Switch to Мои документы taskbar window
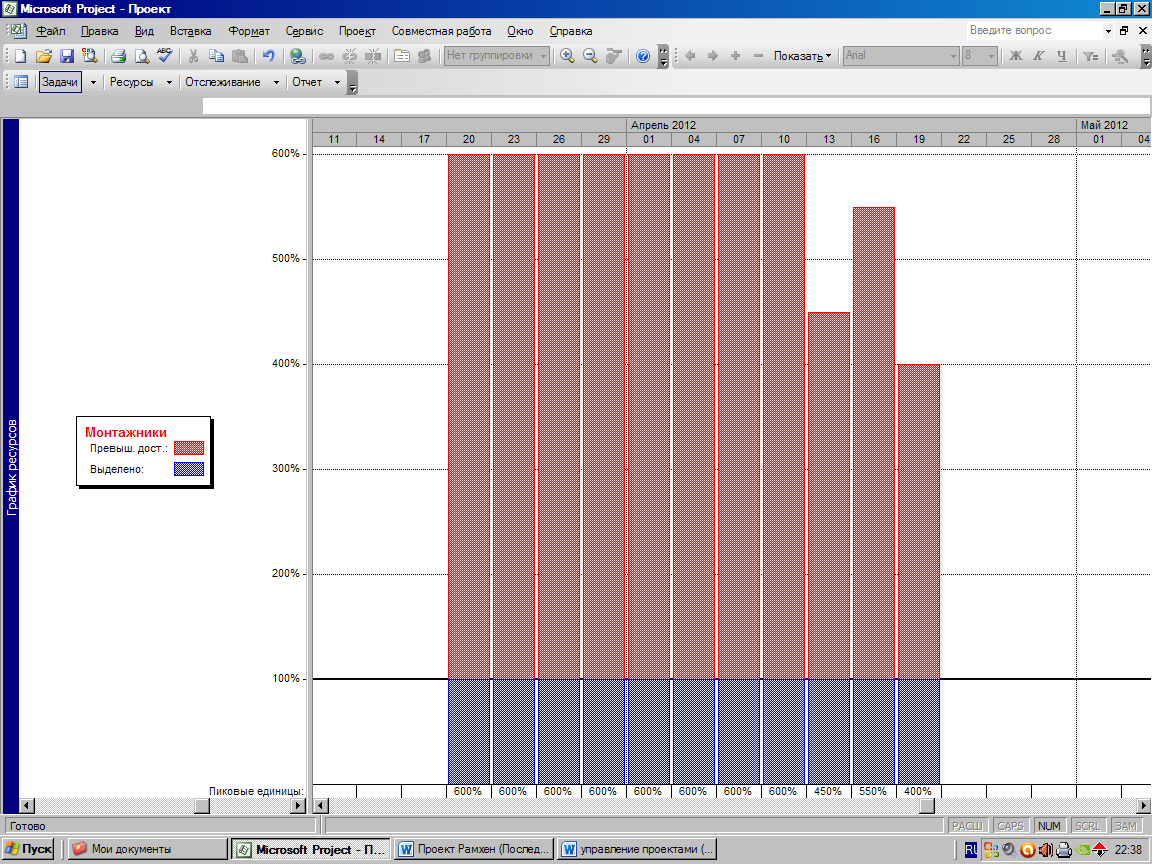This screenshot has width=1152, height=864. [147, 849]
